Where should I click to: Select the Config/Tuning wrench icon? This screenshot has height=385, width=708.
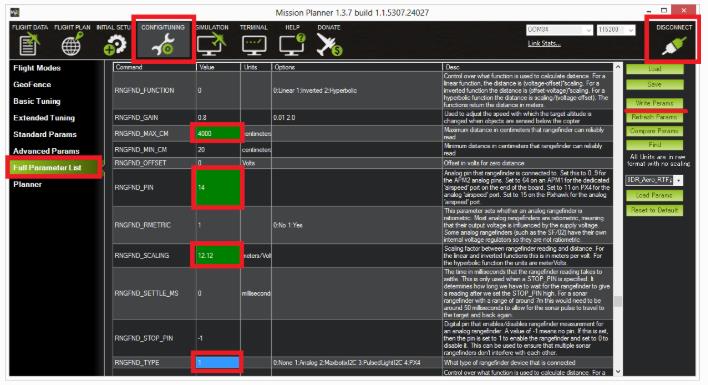click(163, 45)
